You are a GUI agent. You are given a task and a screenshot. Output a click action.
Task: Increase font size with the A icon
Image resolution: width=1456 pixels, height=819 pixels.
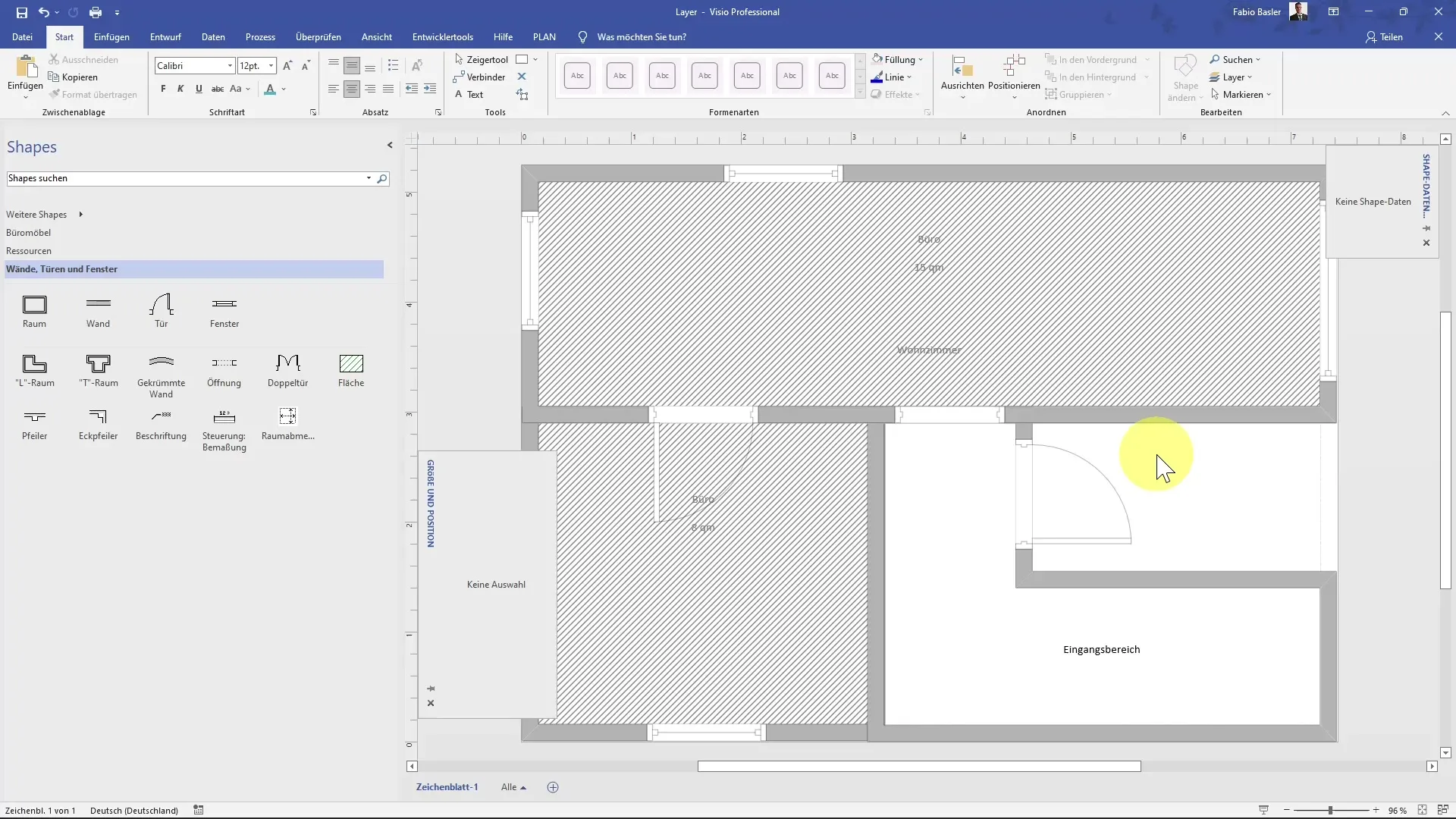pos(287,66)
